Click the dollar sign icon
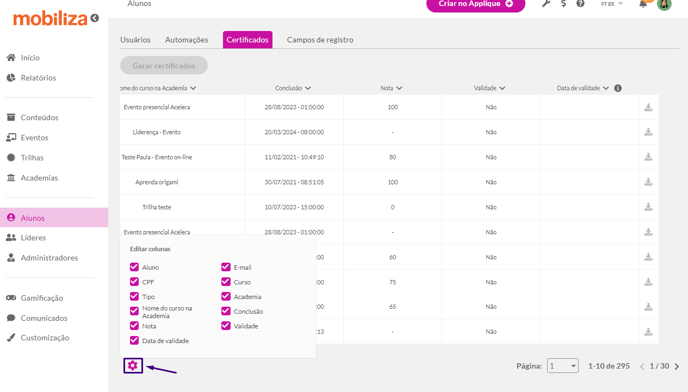 tap(563, 4)
